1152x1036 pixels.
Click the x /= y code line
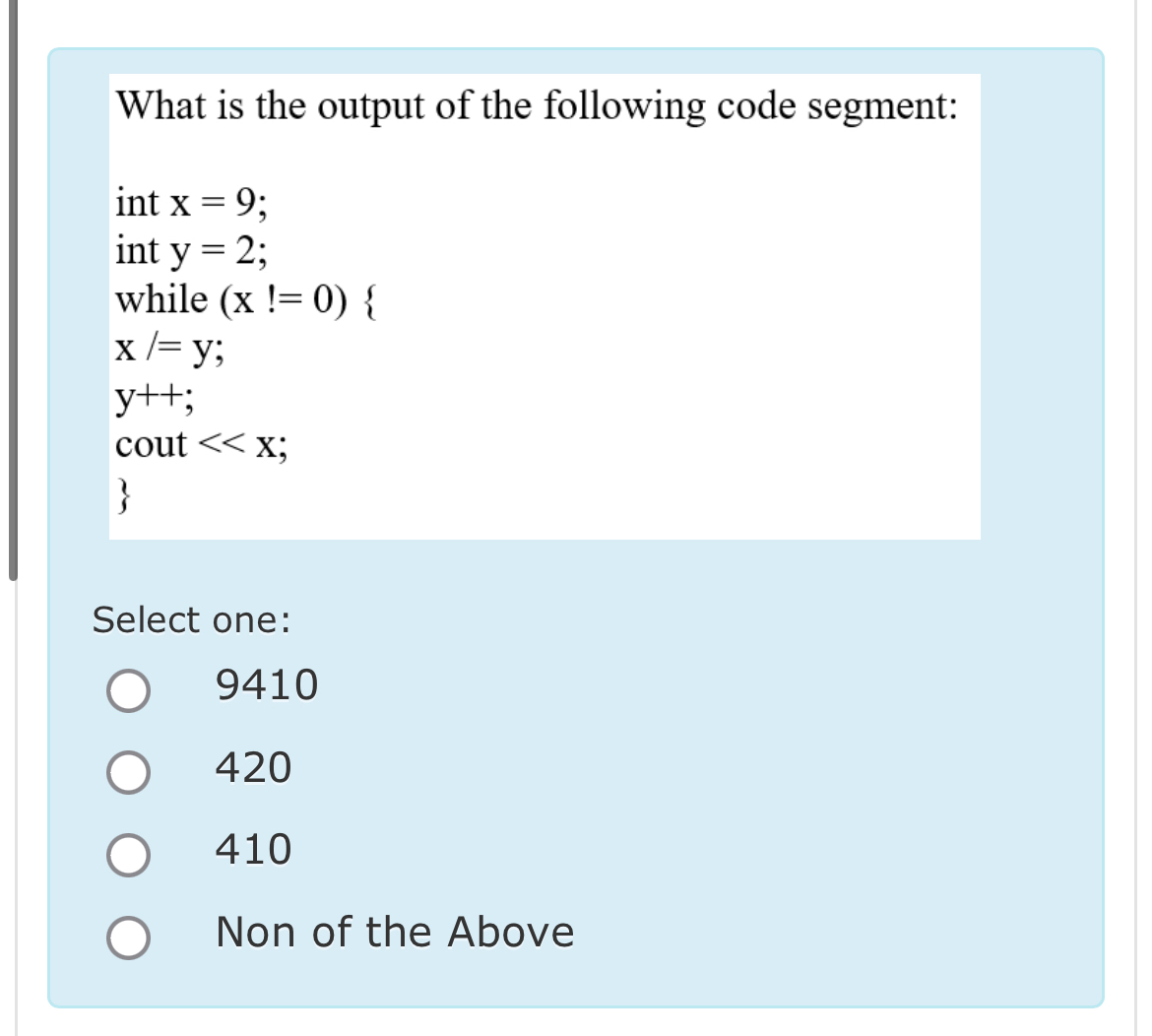pos(169,348)
